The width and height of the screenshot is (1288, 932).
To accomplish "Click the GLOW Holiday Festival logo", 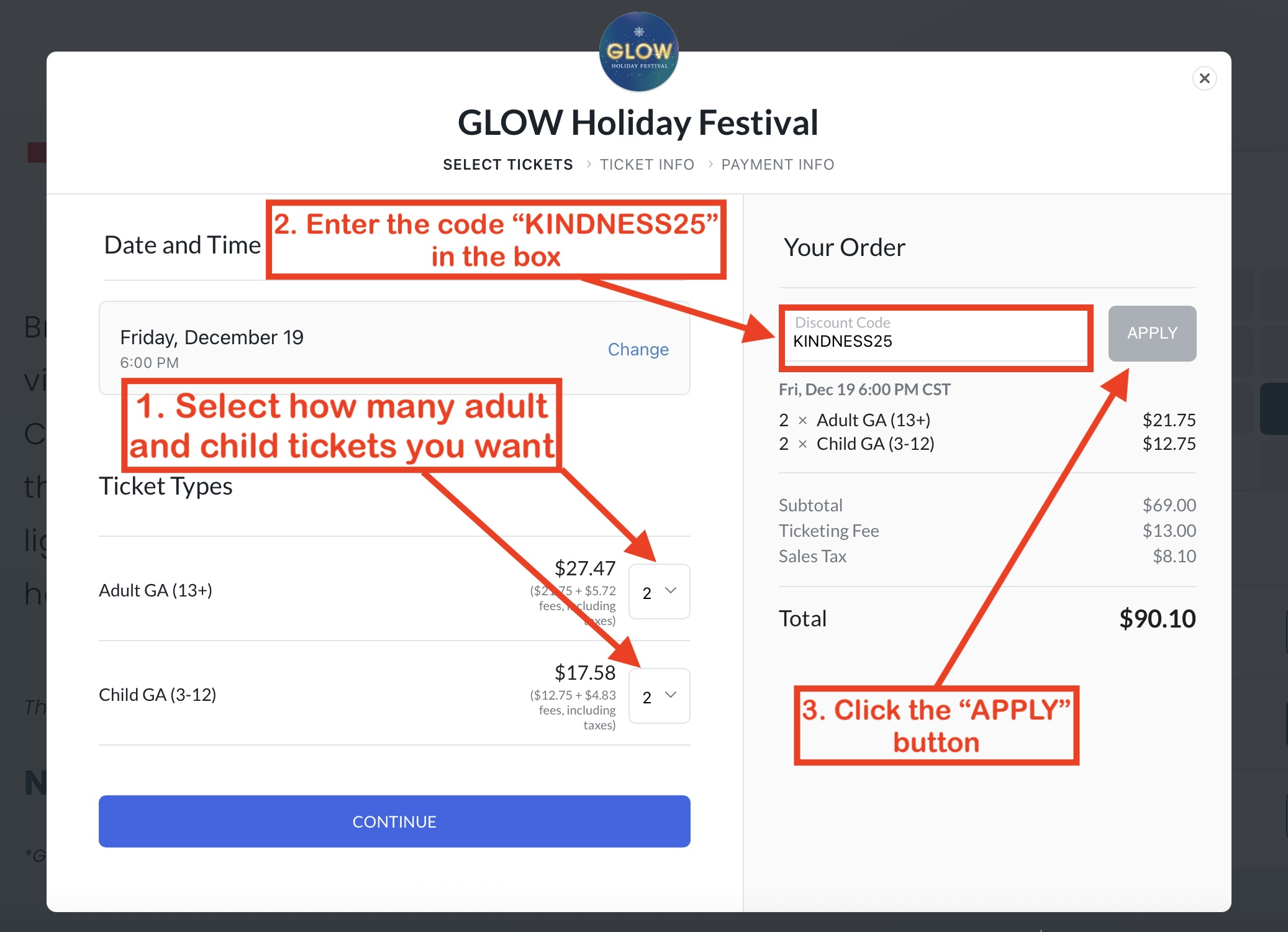I will pyautogui.click(x=638, y=52).
